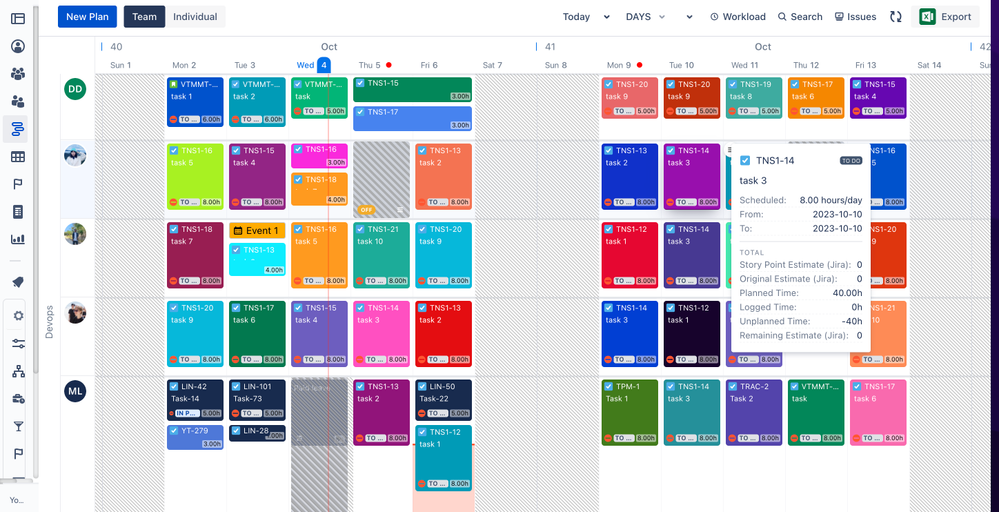
Task: Toggle the checkbox on LIN-28 card
Action: pos(236,431)
